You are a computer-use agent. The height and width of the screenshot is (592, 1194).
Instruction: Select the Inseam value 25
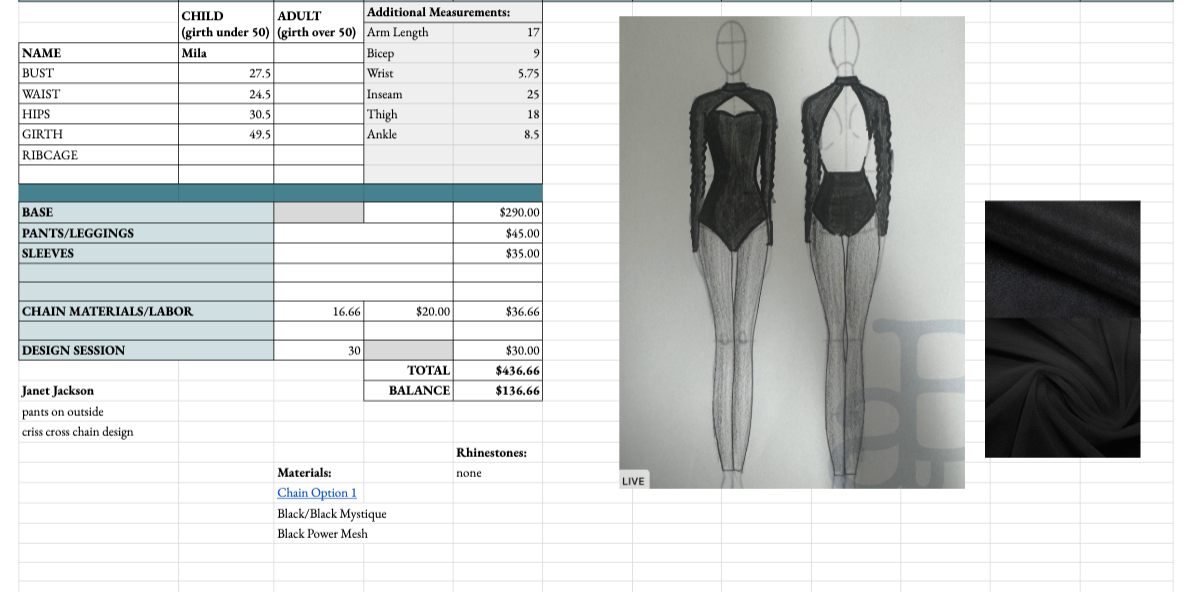pos(497,94)
